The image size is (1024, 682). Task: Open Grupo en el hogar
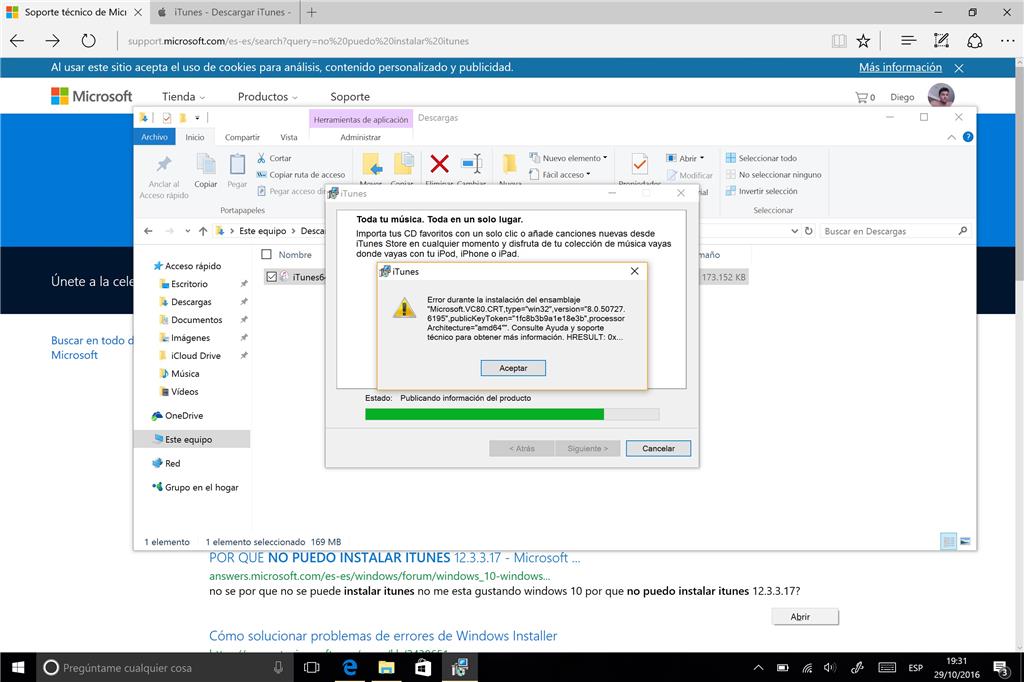[195, 487]
